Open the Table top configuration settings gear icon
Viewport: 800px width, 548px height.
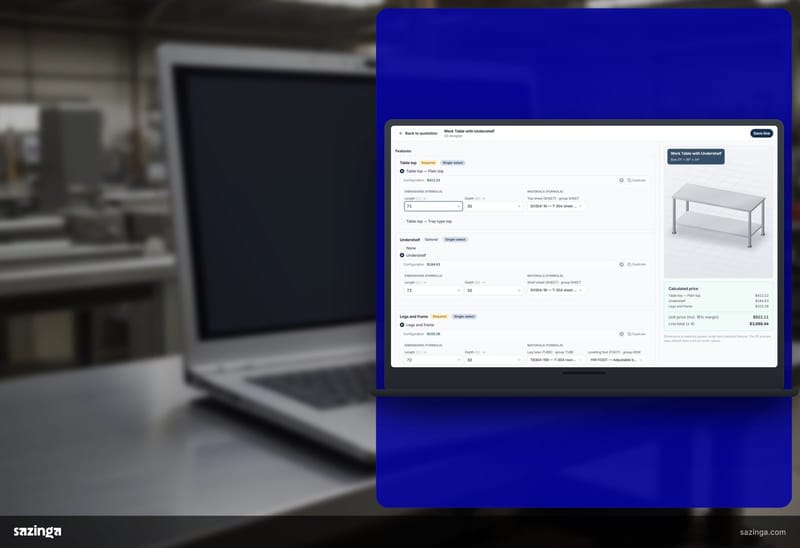coord(621,180)
